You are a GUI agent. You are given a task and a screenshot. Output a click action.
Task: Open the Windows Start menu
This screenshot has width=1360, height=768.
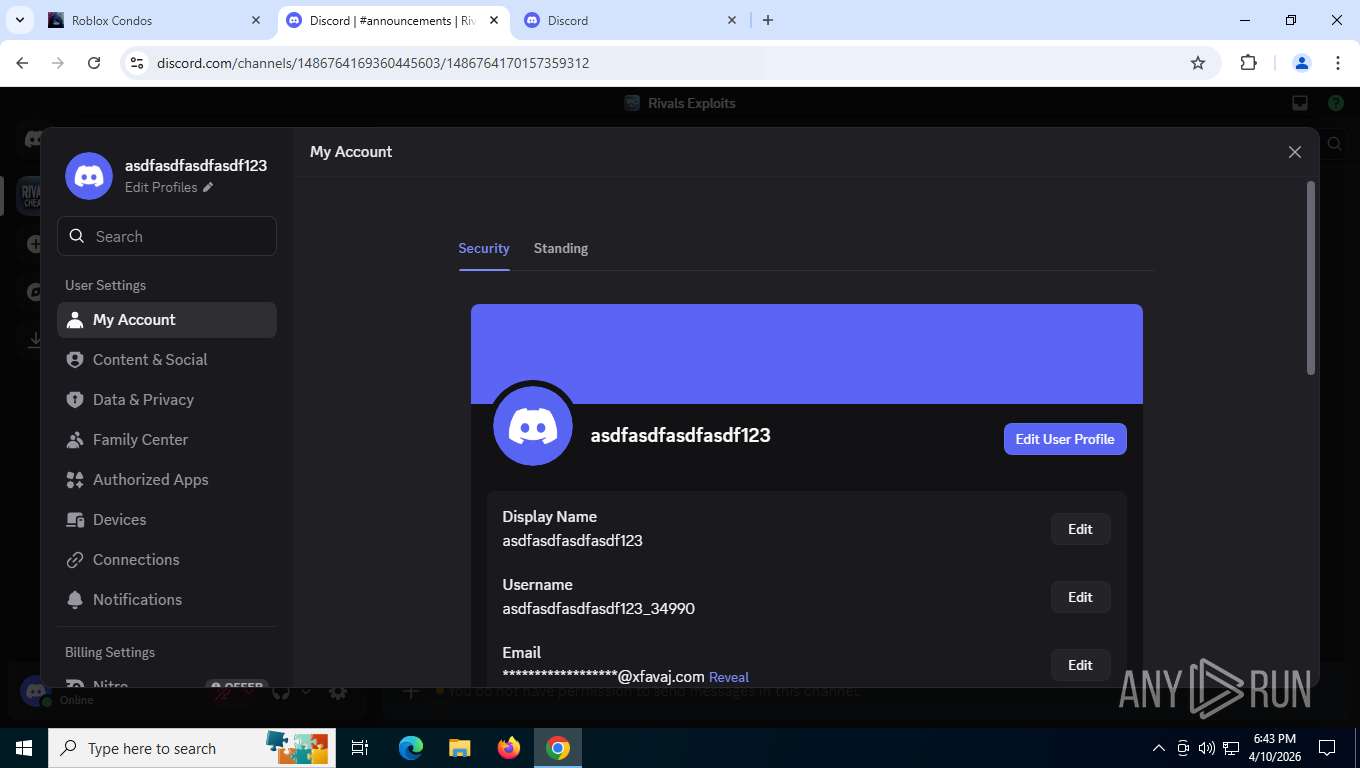pos(24,748)
